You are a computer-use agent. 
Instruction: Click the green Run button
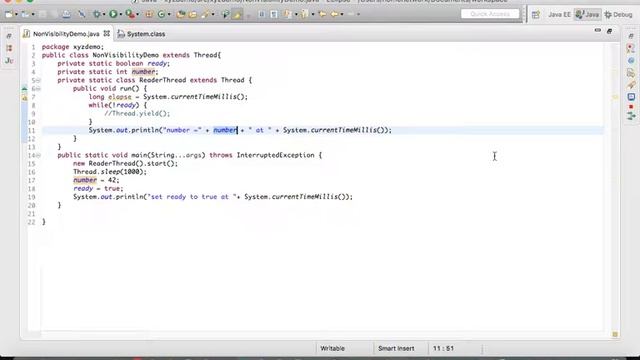[x=113, y=14]
